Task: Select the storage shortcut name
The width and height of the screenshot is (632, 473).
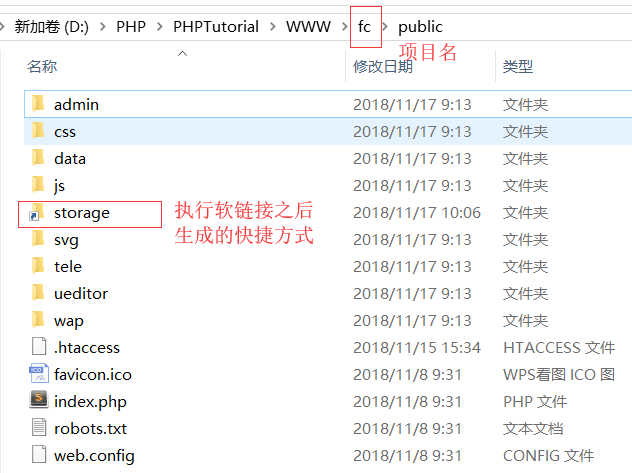Action: (82, 213)
